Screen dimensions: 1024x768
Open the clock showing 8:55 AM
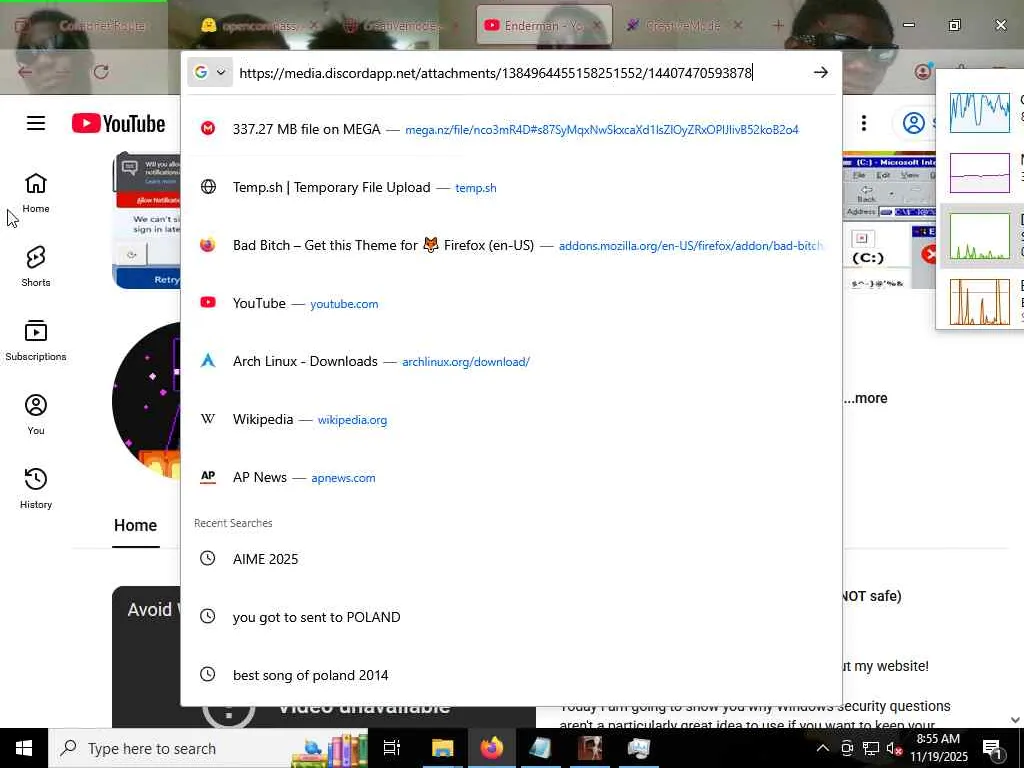click(x=938, y=748)
